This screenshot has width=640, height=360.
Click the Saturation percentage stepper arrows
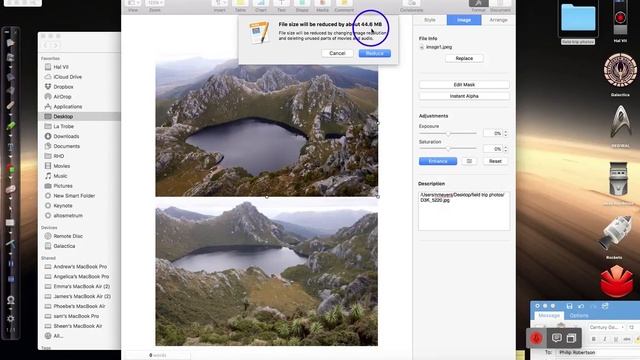click(x=506, y=149)
